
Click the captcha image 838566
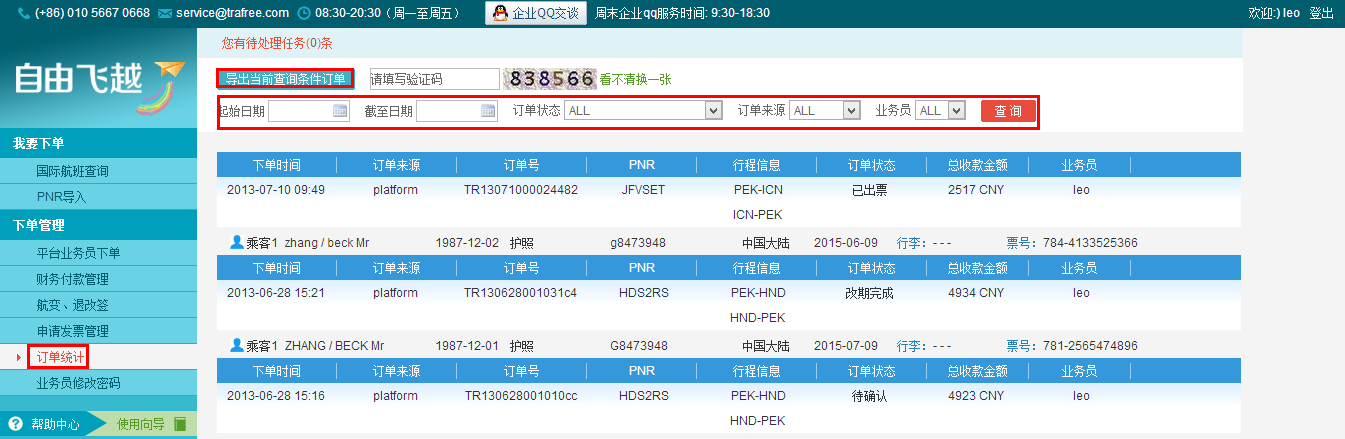click(551, 79)
